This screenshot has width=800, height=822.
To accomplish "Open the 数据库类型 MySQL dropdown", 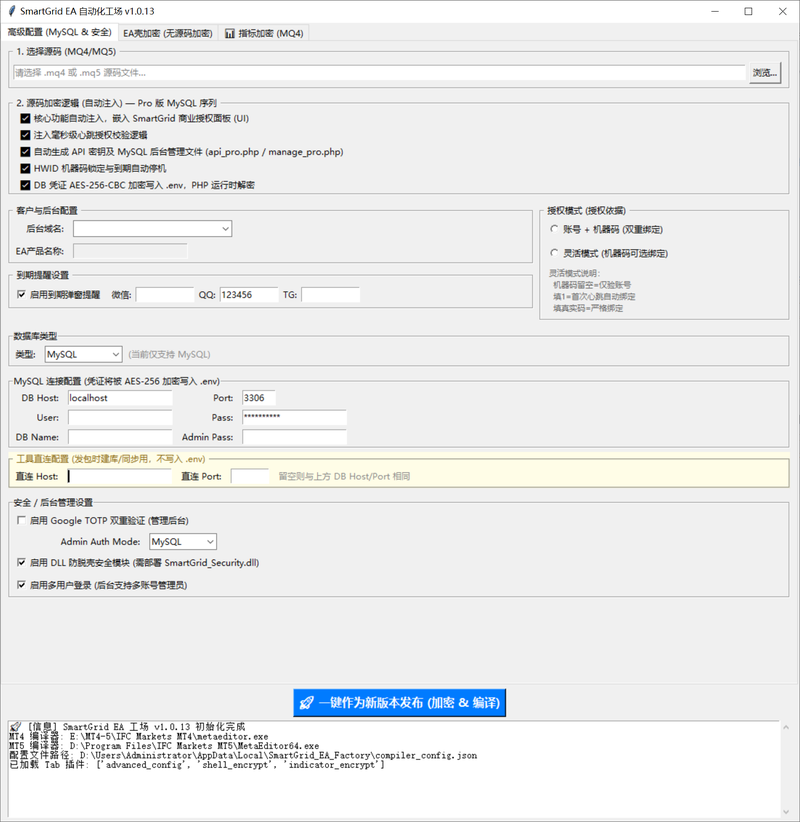I will coord(83,354).
